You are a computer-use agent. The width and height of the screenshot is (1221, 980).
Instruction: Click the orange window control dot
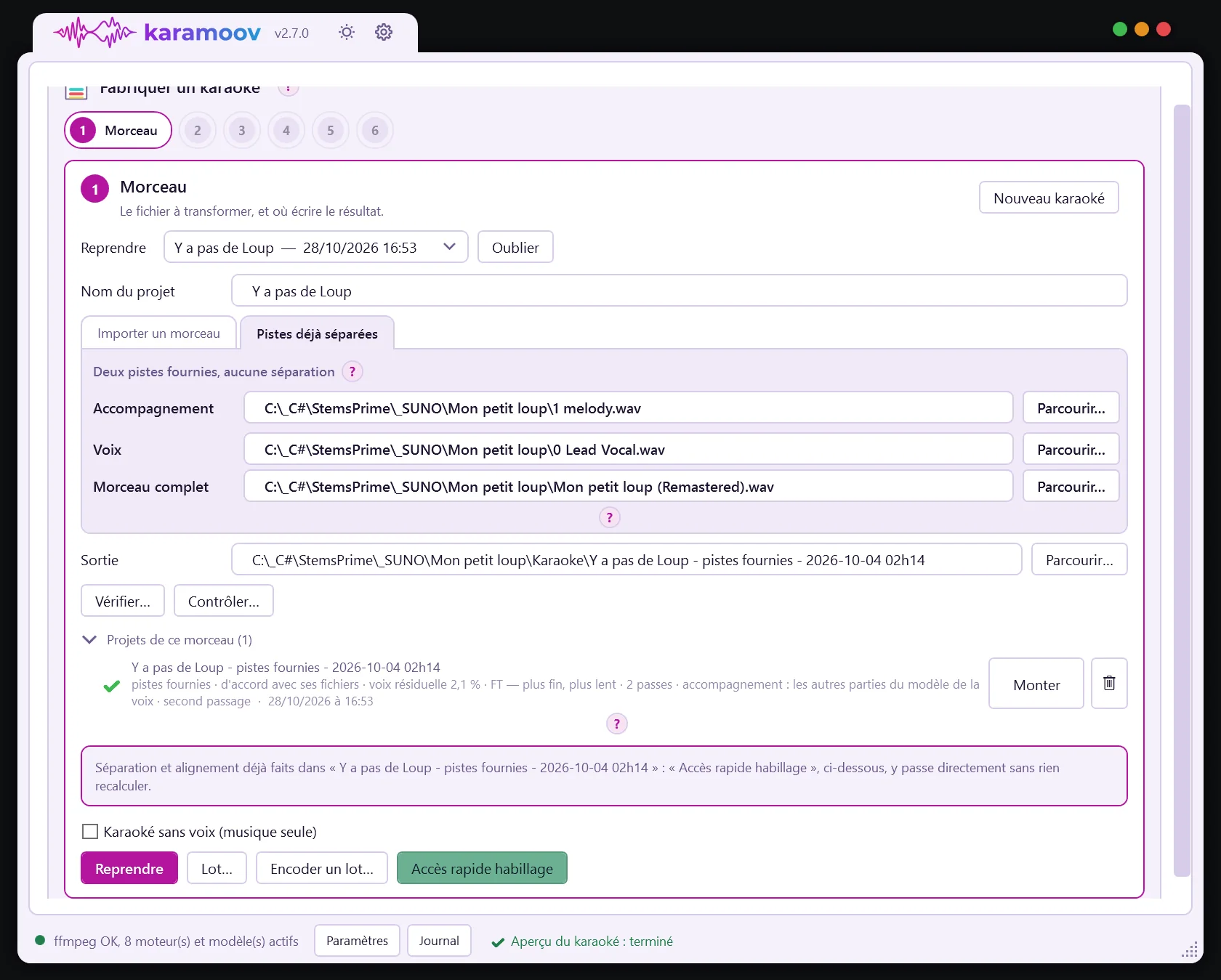coord(1142,29)
